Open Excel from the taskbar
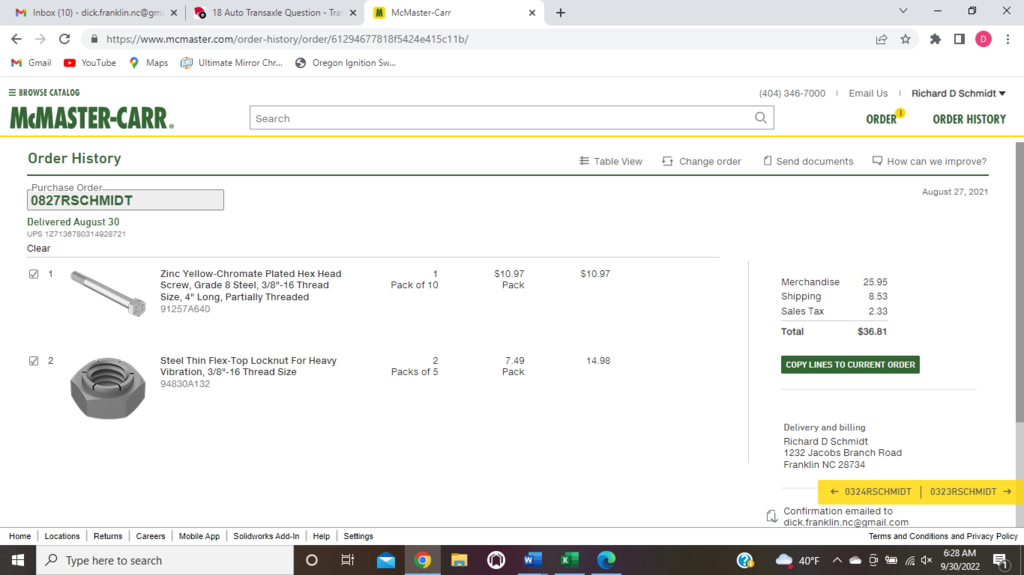 (x=569, y=560)
